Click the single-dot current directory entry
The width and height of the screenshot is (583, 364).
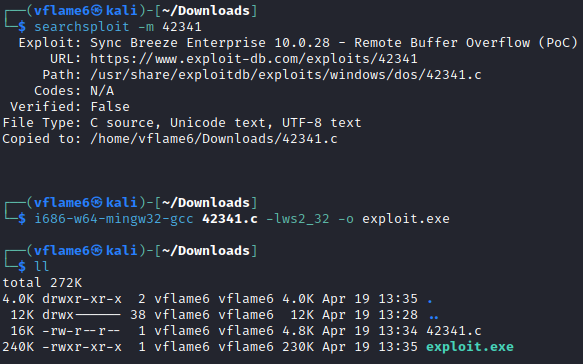pyautogui.click(x=430, y=301)
